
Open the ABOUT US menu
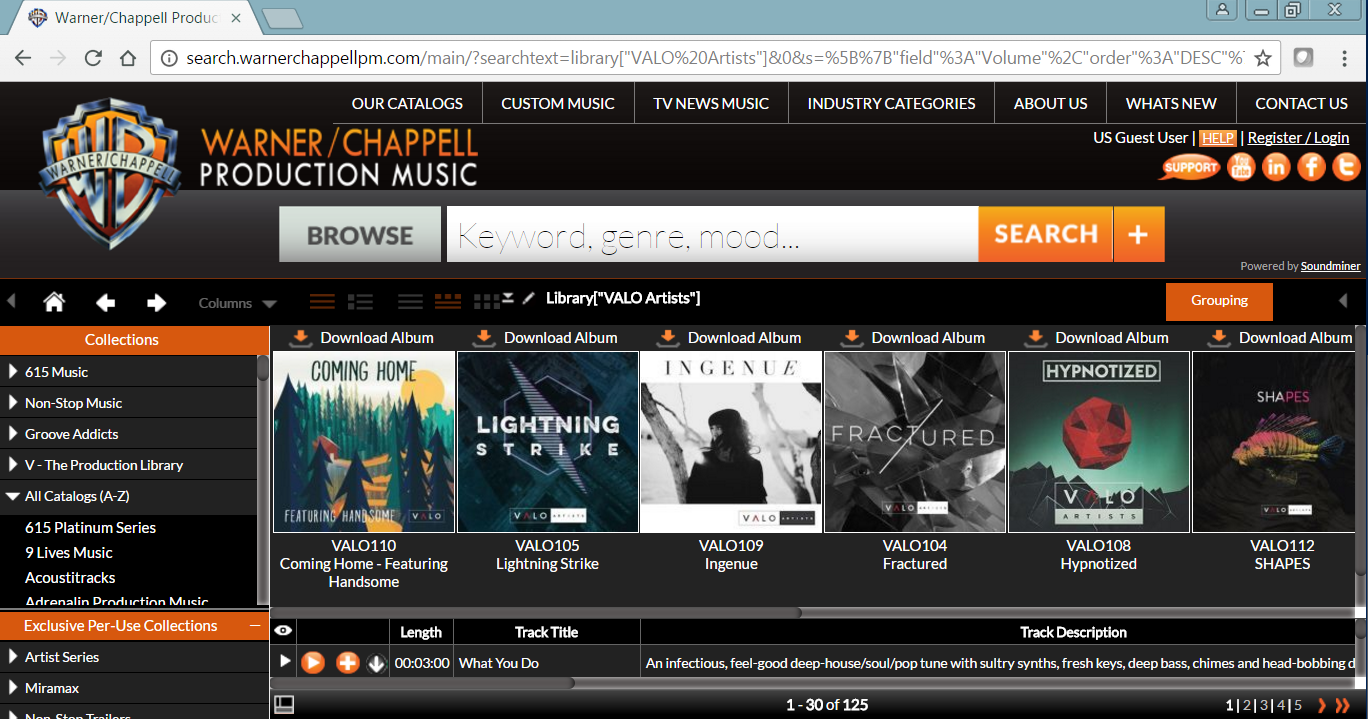pos(1050,103)
